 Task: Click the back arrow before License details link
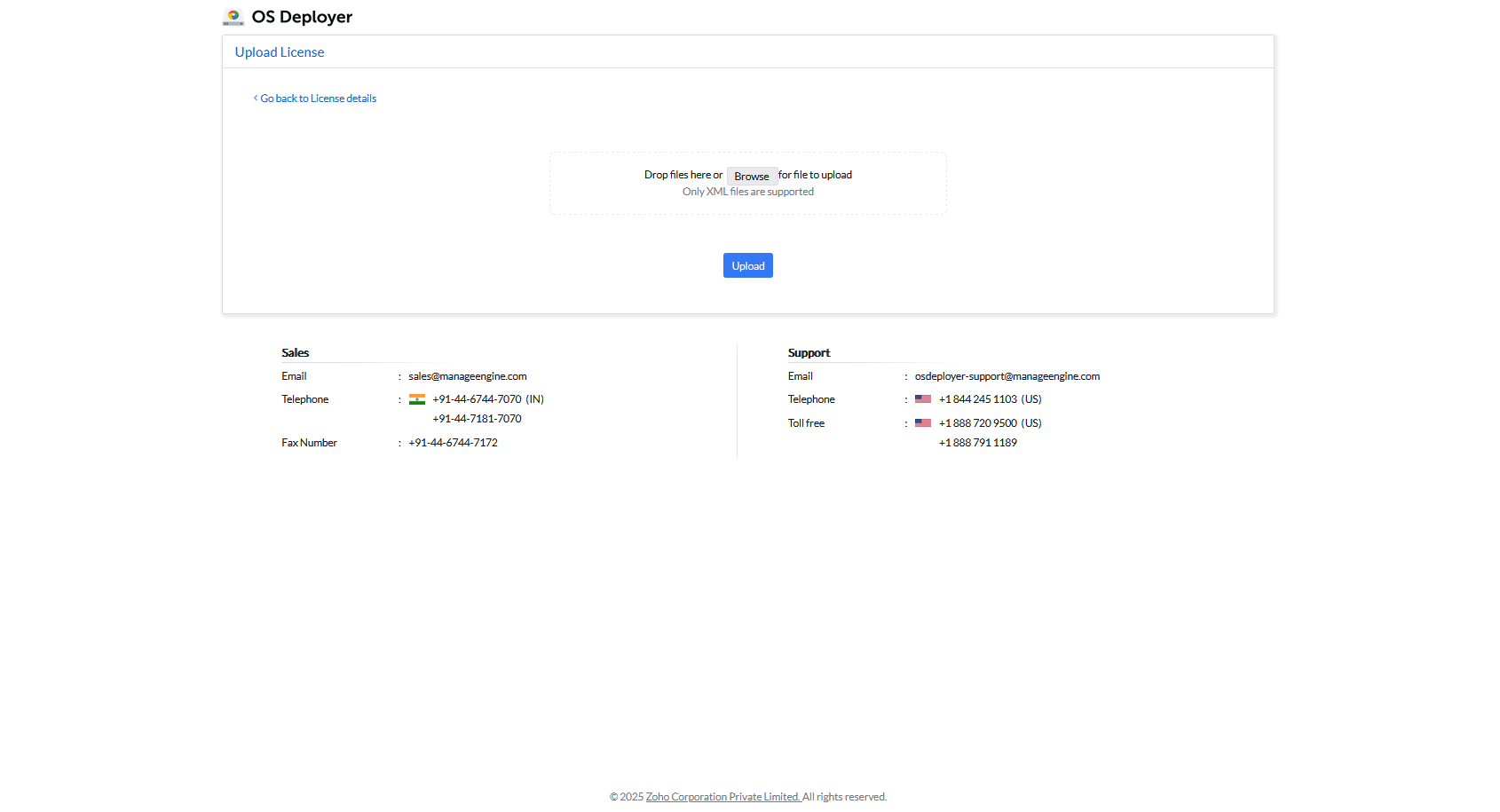[x=256, y=98]
